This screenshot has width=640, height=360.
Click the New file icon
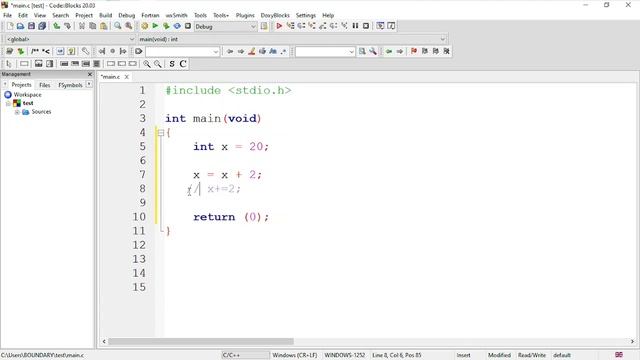[x=10, y=26]
